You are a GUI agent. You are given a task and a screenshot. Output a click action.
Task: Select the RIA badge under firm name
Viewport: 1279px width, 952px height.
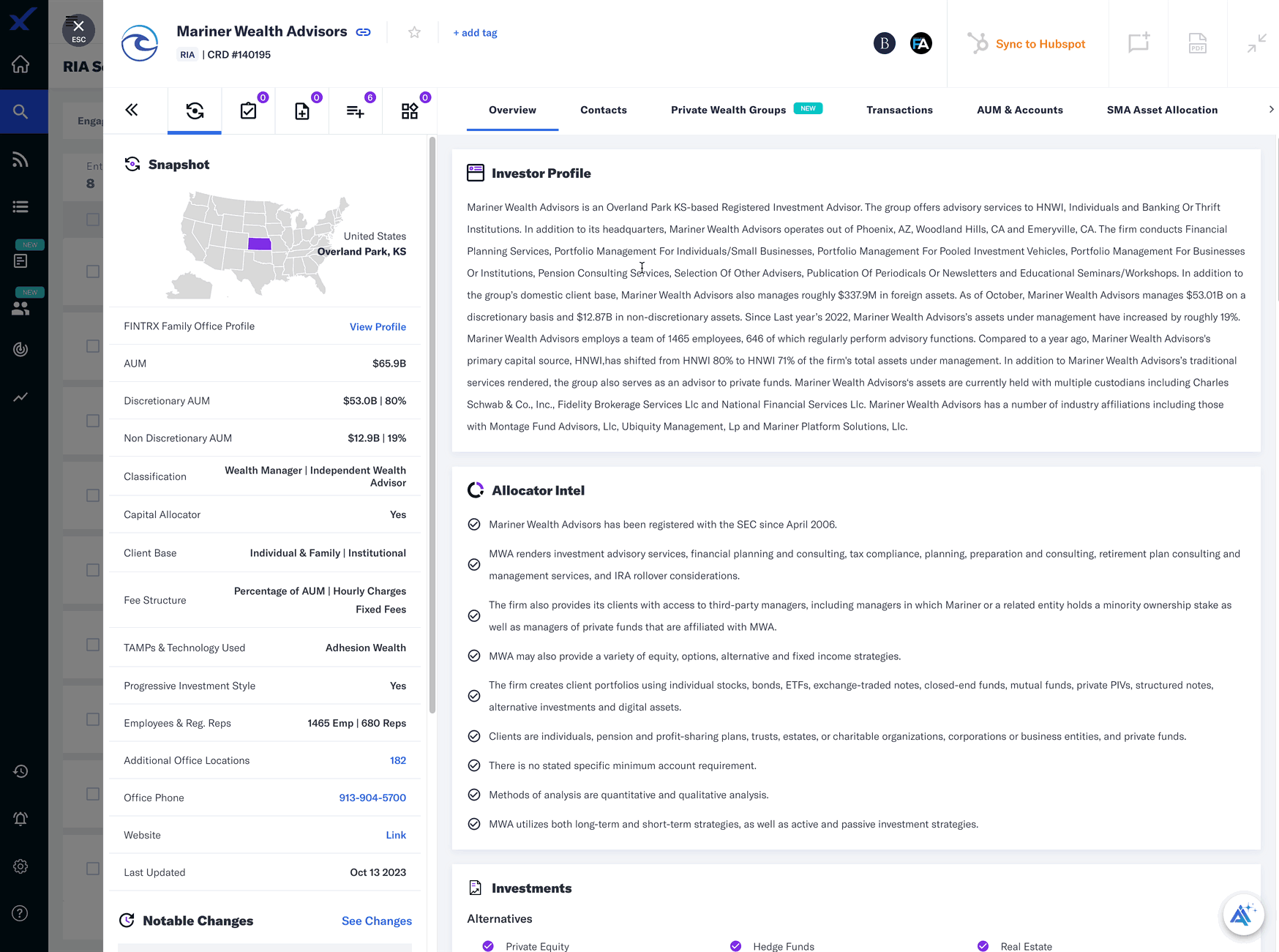click(x=187, y=55)
